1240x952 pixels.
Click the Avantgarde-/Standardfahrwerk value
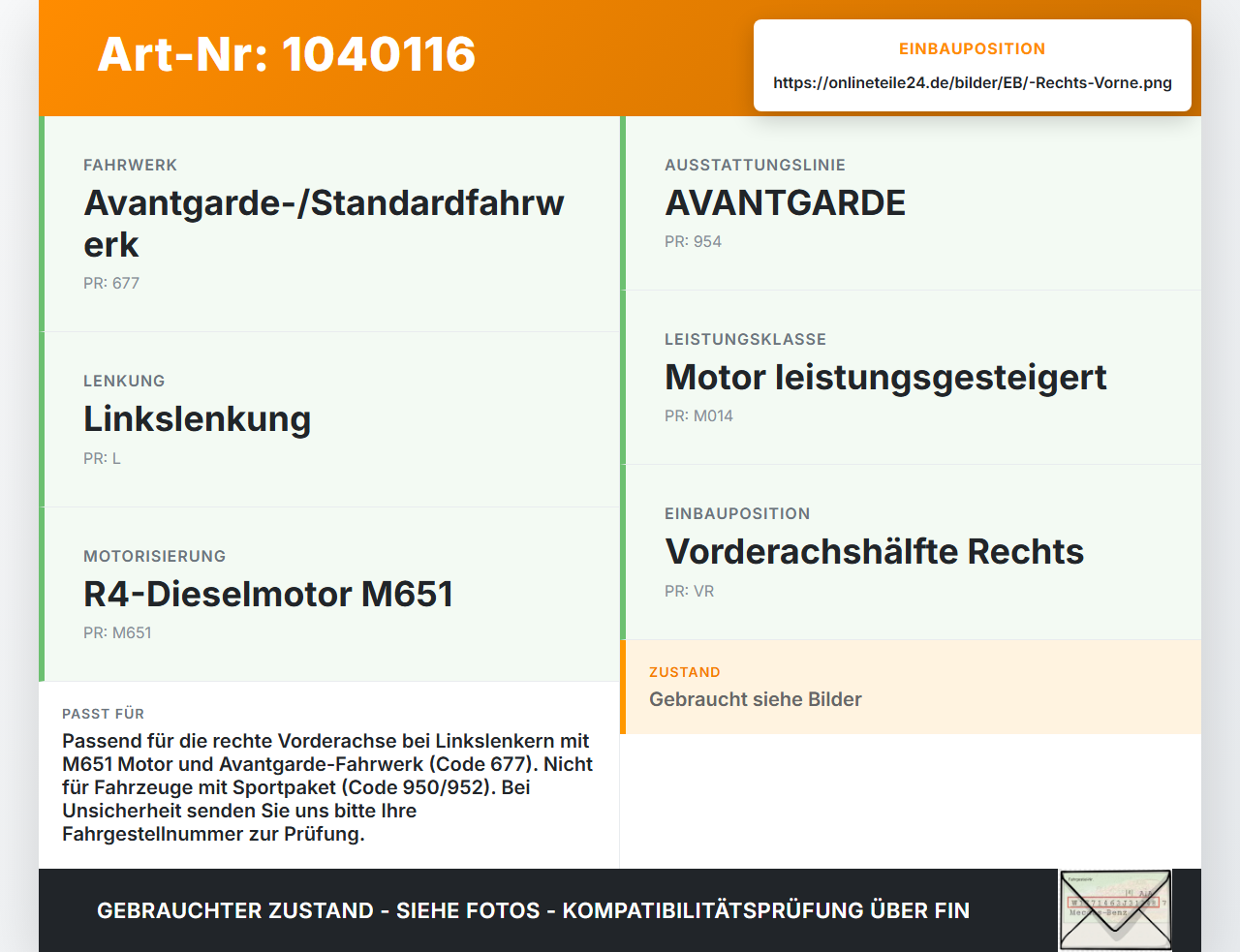[325, 224]
